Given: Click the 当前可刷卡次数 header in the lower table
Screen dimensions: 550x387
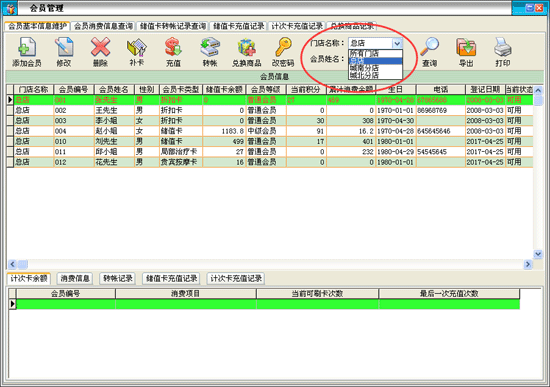Looking at the screenshot, I should (x=317, y=294).
